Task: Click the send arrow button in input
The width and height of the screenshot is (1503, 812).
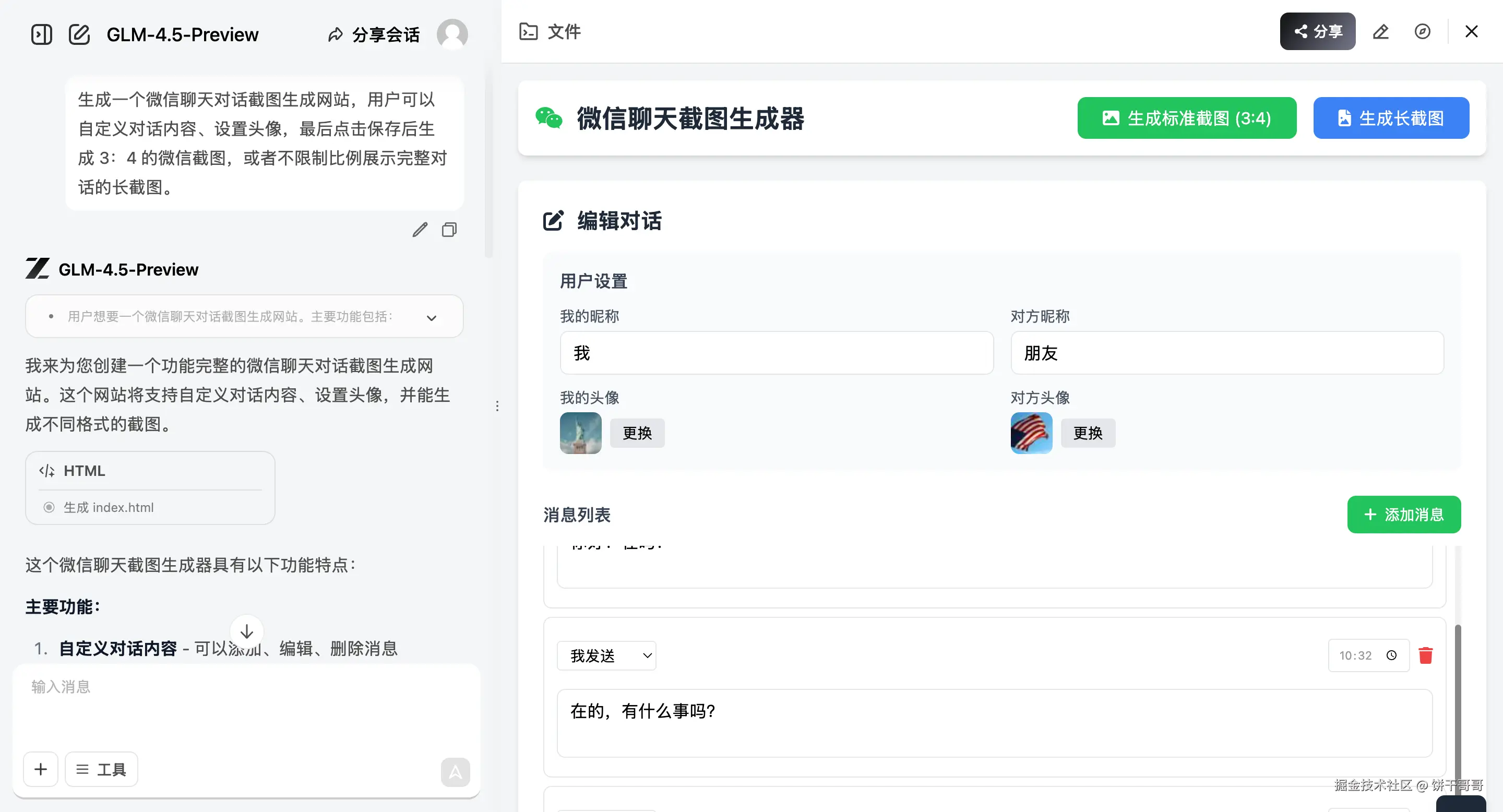Action: [x=455, y=772]
